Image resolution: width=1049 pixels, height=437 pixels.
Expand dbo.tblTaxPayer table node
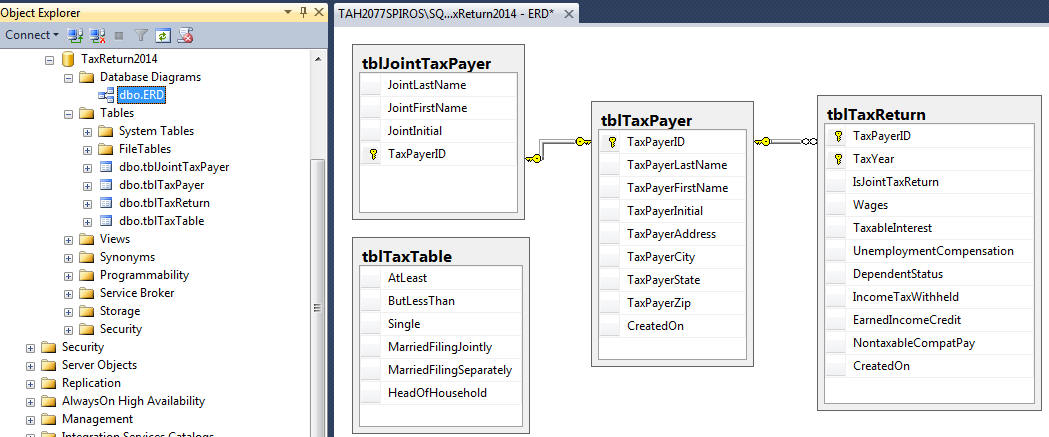pyautogui.click(x=87, y=186)
